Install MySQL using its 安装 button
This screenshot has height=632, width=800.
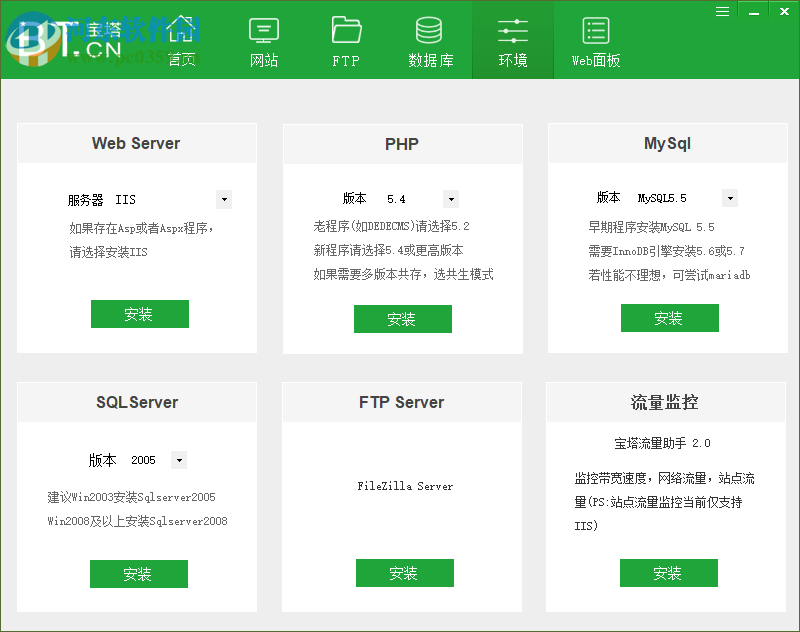(669, 318)
